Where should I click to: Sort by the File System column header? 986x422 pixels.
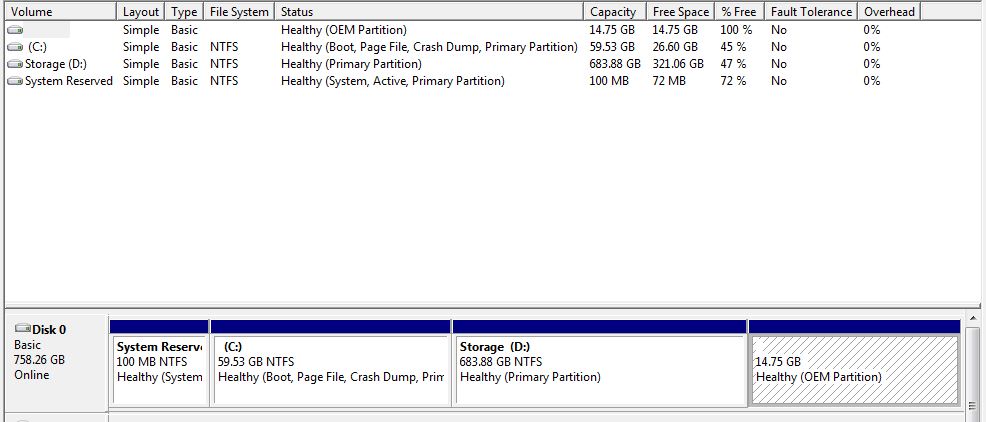tap(239, 11)
